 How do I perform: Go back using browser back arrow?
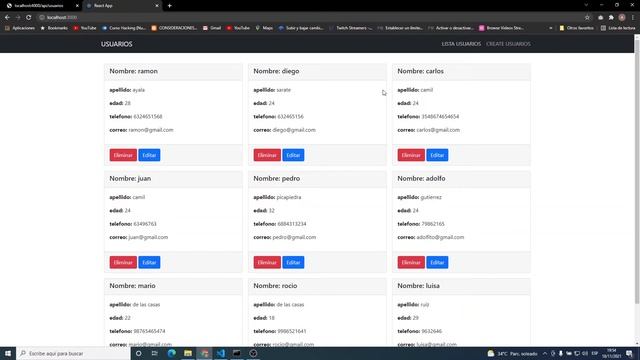point(7,18)
